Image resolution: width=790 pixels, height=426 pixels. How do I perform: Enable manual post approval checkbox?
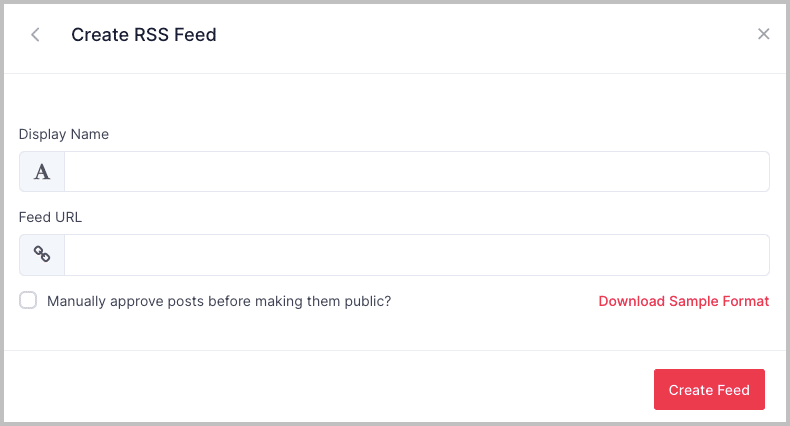click(x=28, y=300)
